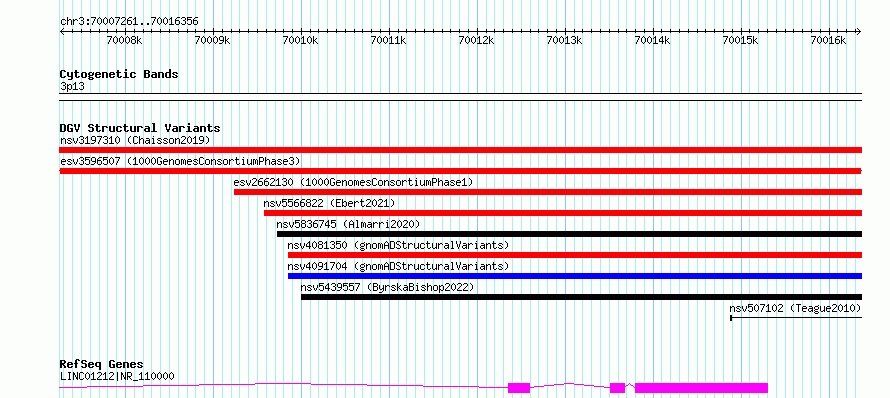The image size is (890, 398).
Task: Click the 70012k ruler tick label
Action: coord(477,40)
